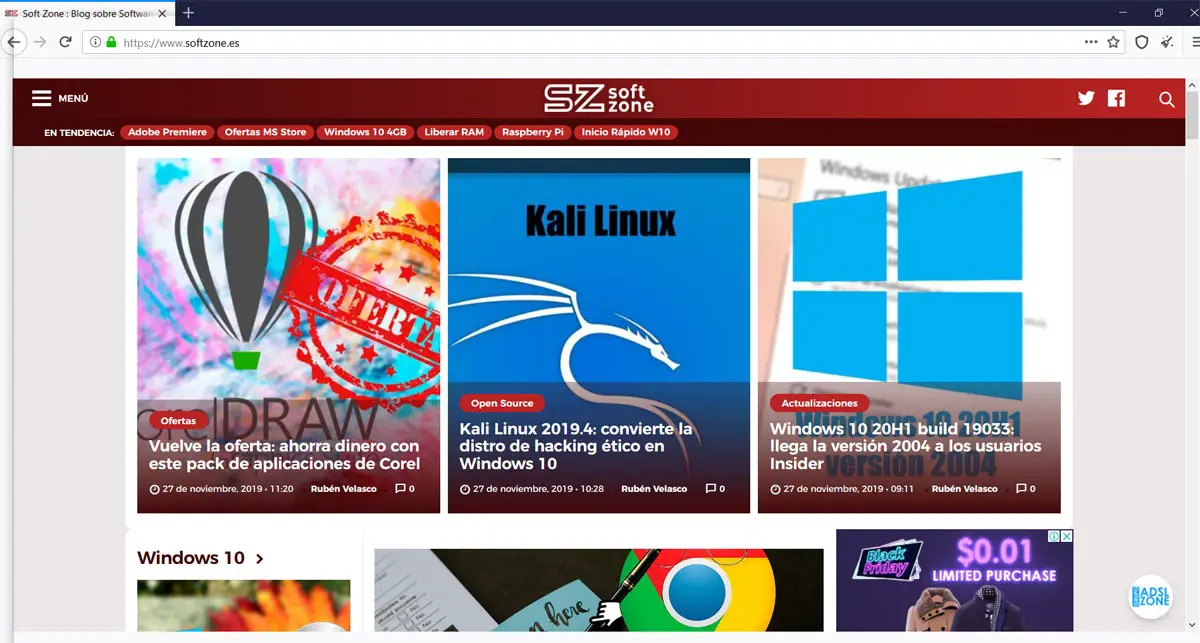This screenshot has width=1200, height=643.
Task: Click the Ofertas category badge
Action: pyautogui.click(x=179, y=421)
